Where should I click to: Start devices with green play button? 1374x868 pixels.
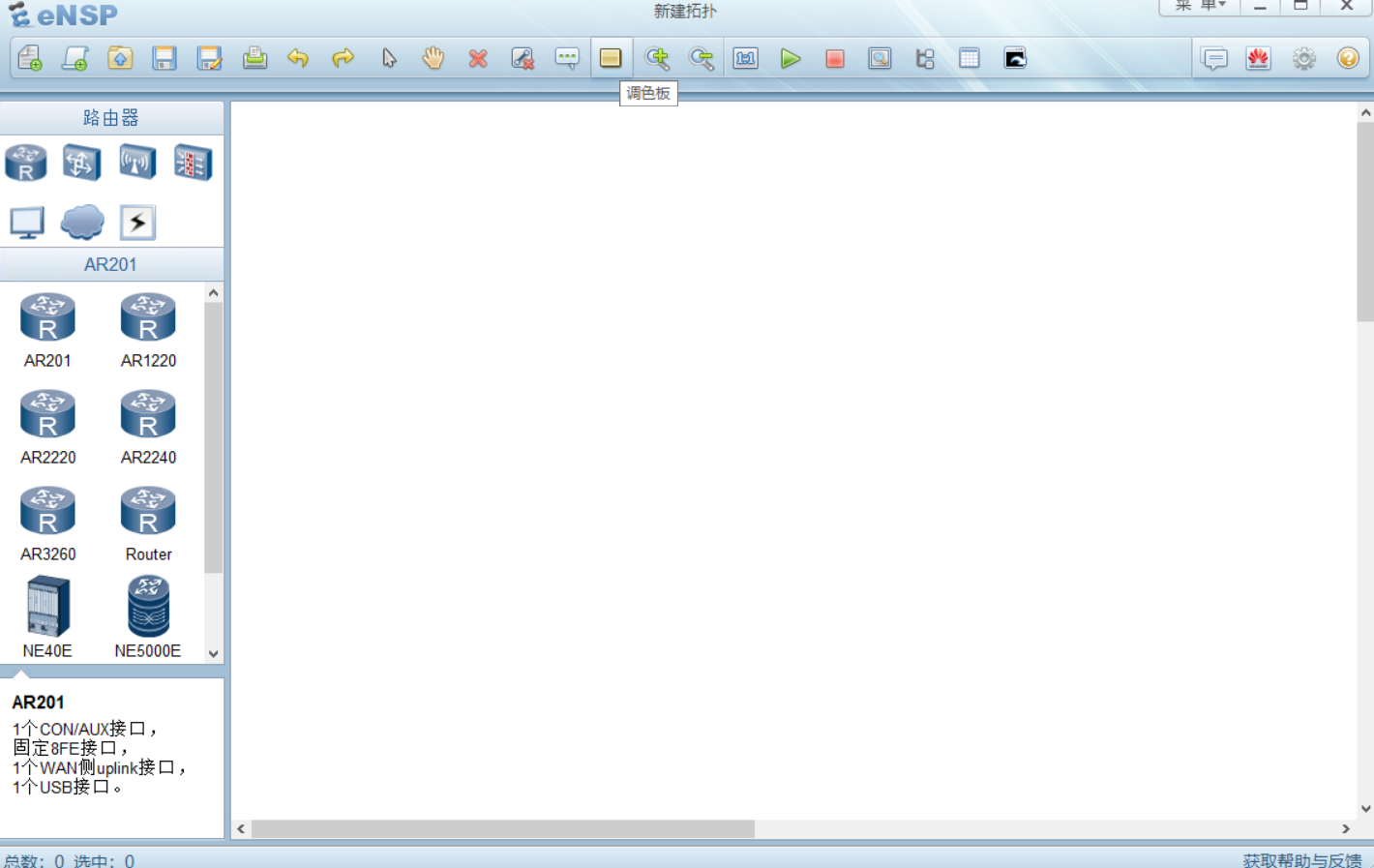[791, 58]
